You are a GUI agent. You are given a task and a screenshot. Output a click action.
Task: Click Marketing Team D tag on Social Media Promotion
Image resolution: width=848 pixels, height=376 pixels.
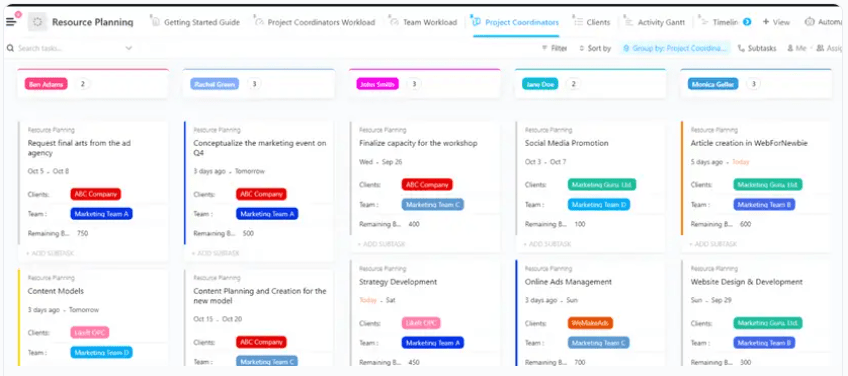599,205
